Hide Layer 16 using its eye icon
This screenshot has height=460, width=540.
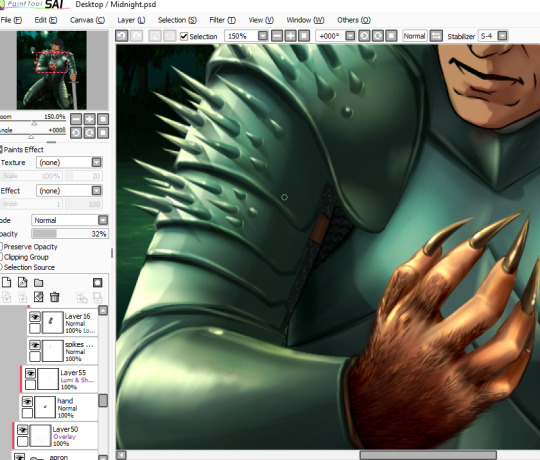point(35,316)
